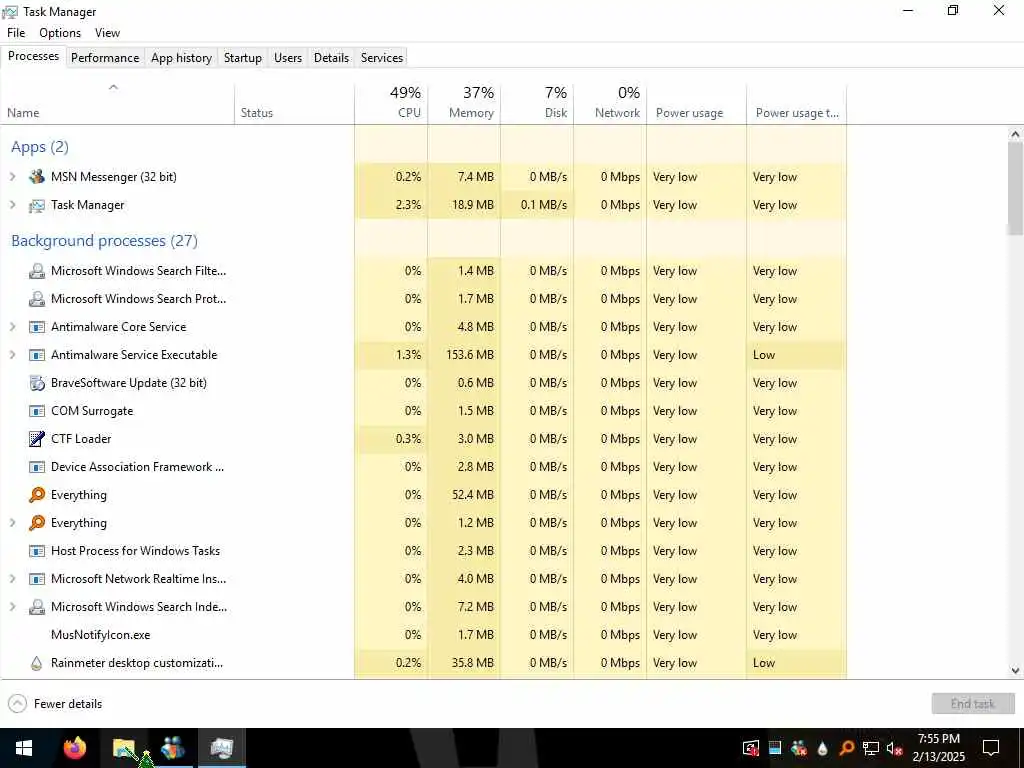Click Microsoft Network Realtime Inspection icon

[37, 579]
